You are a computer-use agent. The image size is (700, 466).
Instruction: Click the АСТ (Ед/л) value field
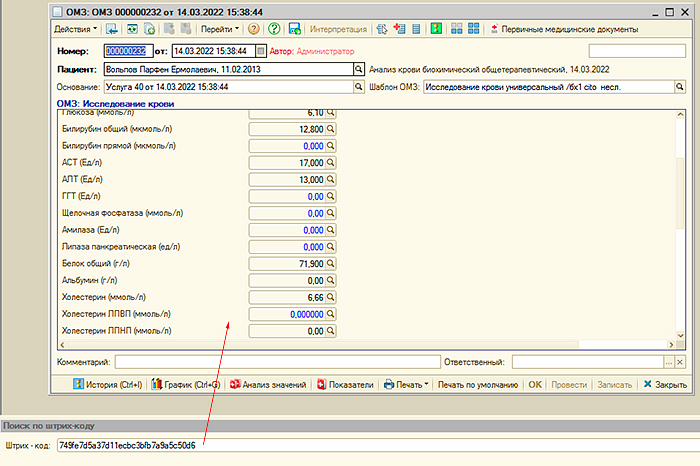286,163
